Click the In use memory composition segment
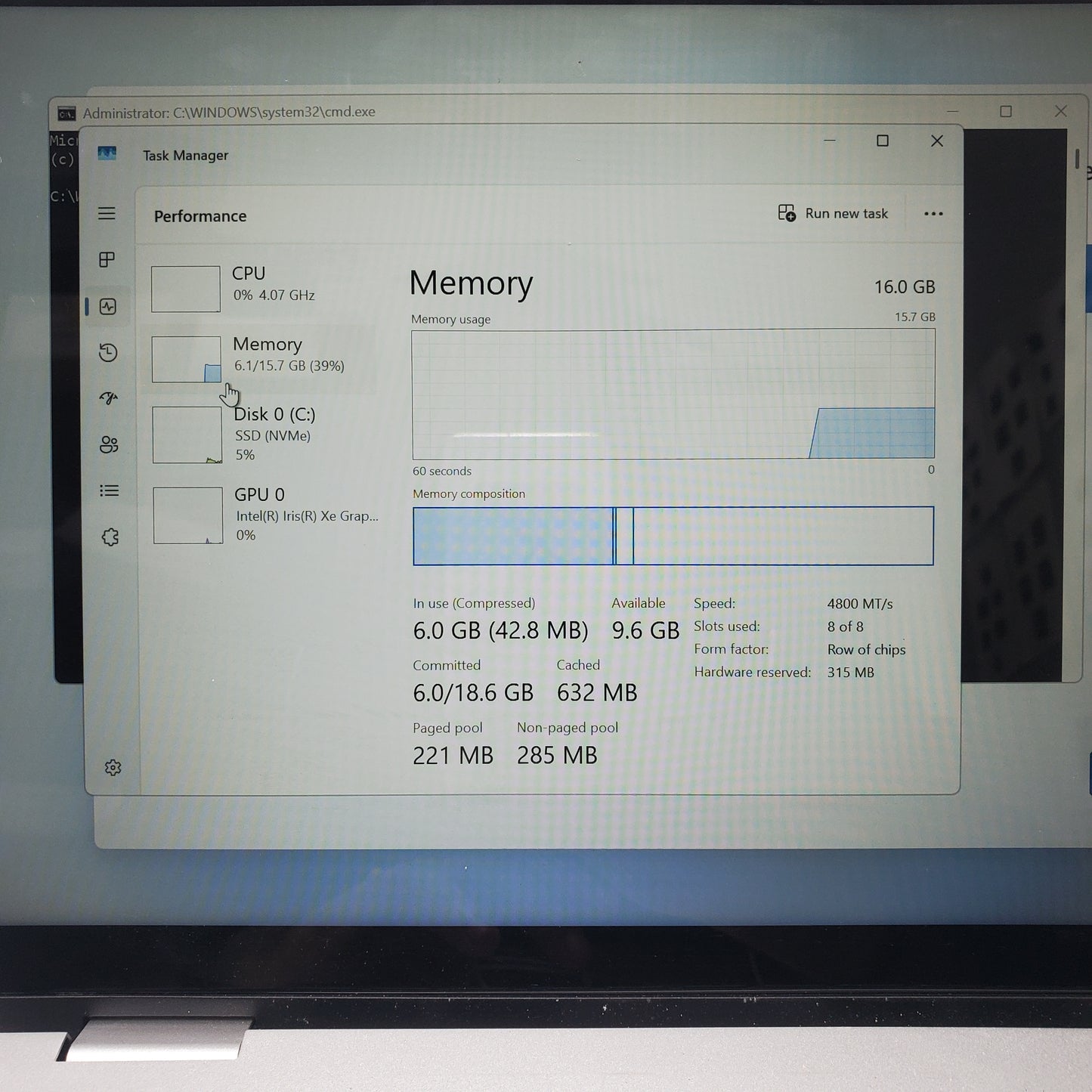This screenshot has width=1092, height=1092. click(514, 537)
